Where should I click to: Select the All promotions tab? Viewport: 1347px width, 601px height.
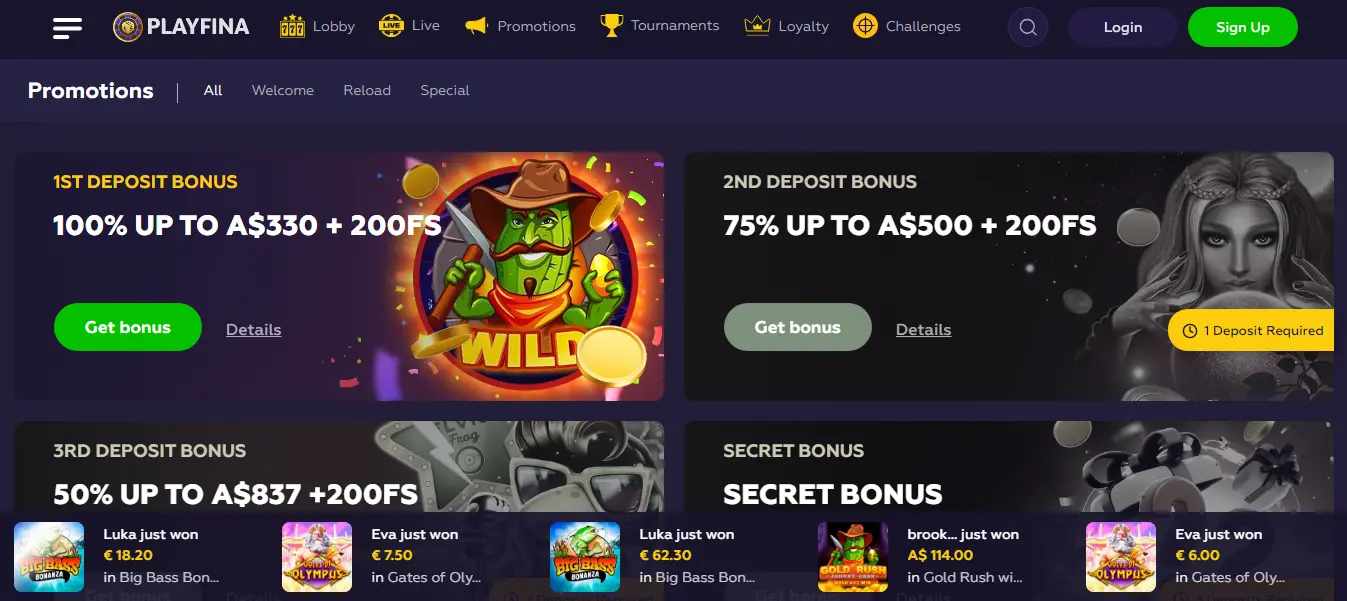(213, 90)
